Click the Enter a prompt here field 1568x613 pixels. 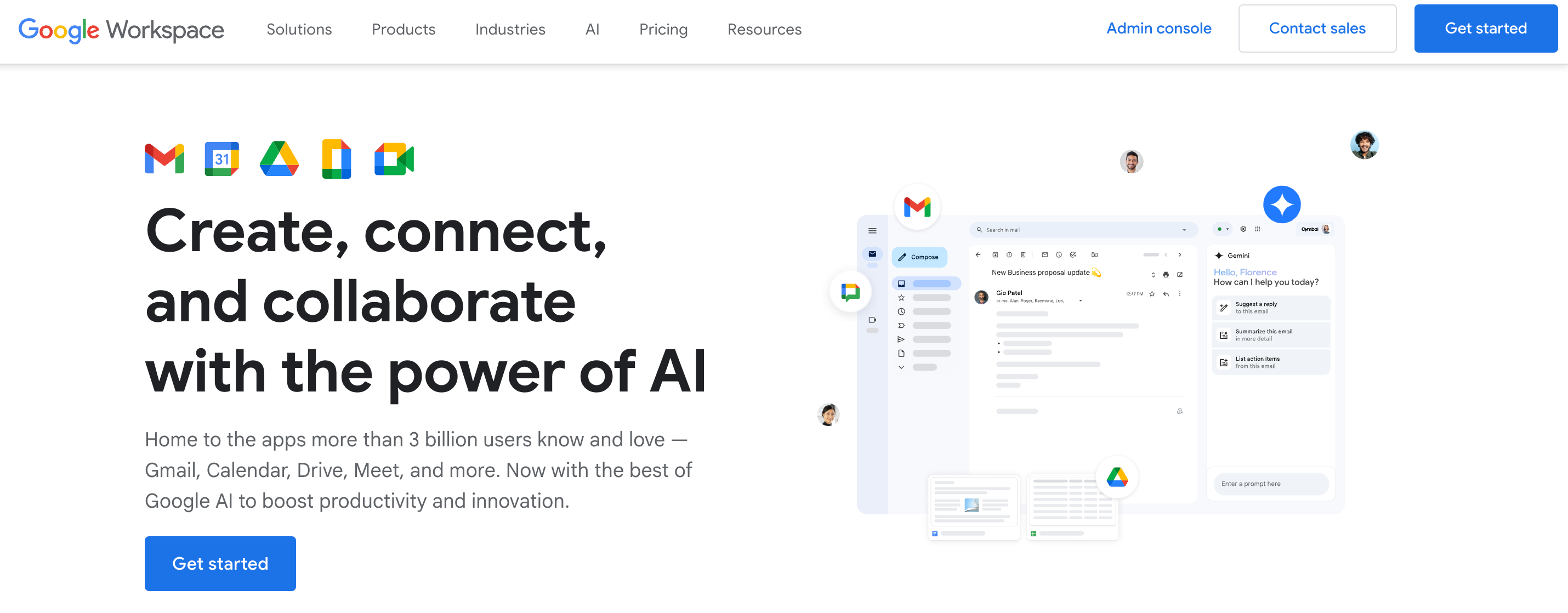tap(1271, 484)
